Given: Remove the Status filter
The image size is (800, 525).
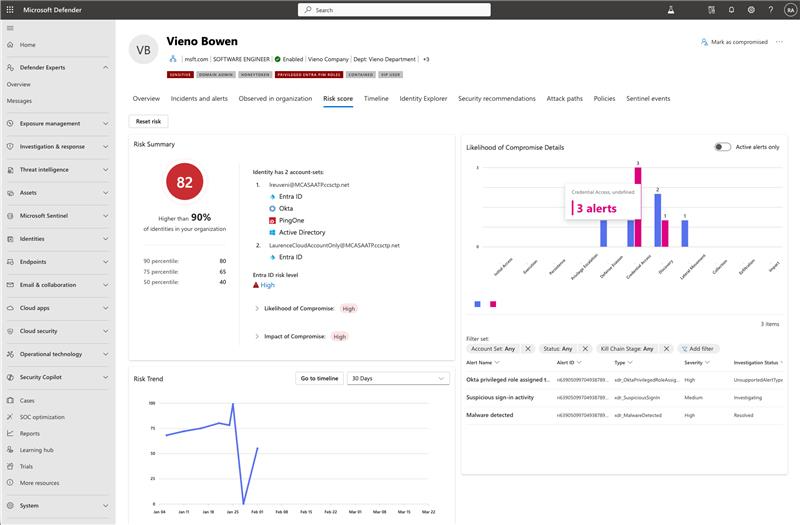Looking at the screenshot, I should [x=585, y=349].
